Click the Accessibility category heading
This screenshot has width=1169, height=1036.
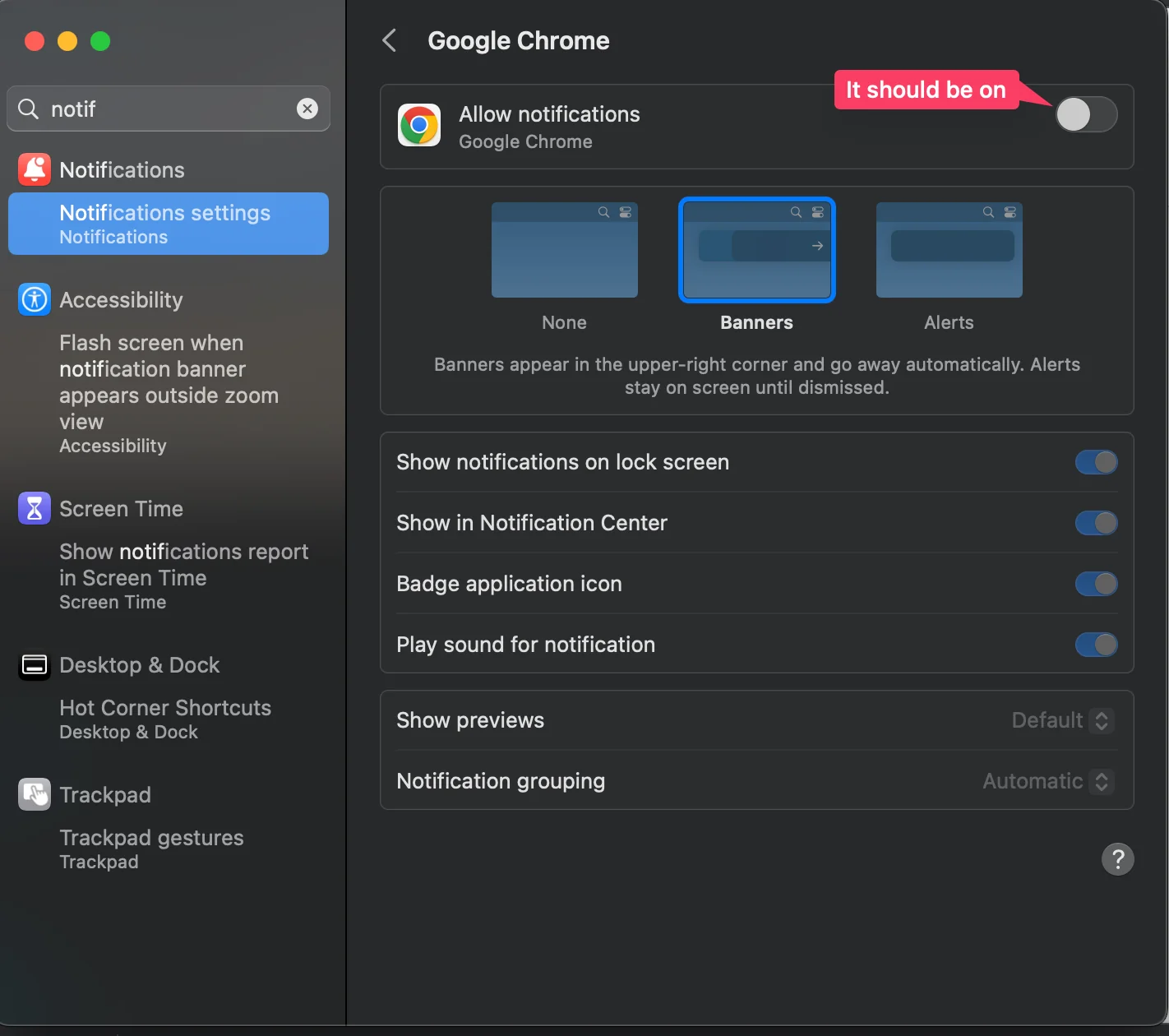pyautogui.click(x=121, y=300)
